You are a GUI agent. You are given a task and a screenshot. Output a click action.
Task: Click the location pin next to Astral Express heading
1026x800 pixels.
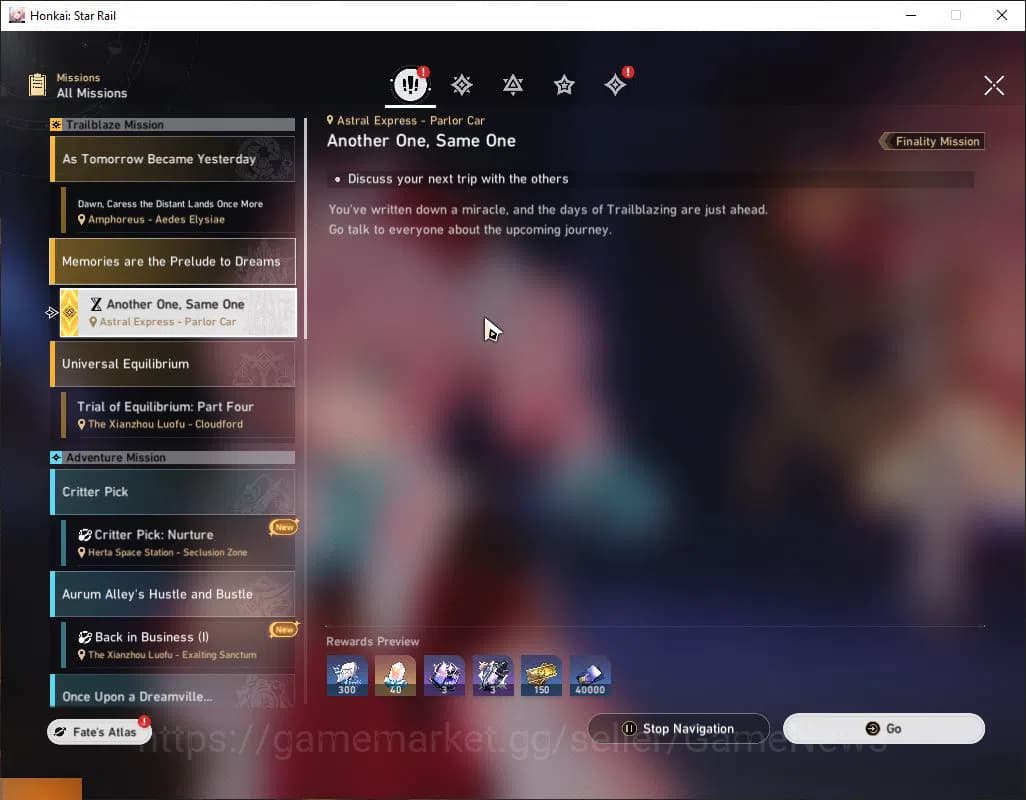pos(330,120)
